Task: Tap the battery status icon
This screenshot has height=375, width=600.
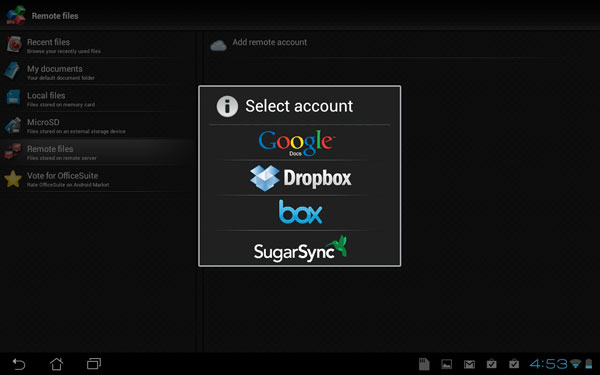Action: click(x=589, y=364)
